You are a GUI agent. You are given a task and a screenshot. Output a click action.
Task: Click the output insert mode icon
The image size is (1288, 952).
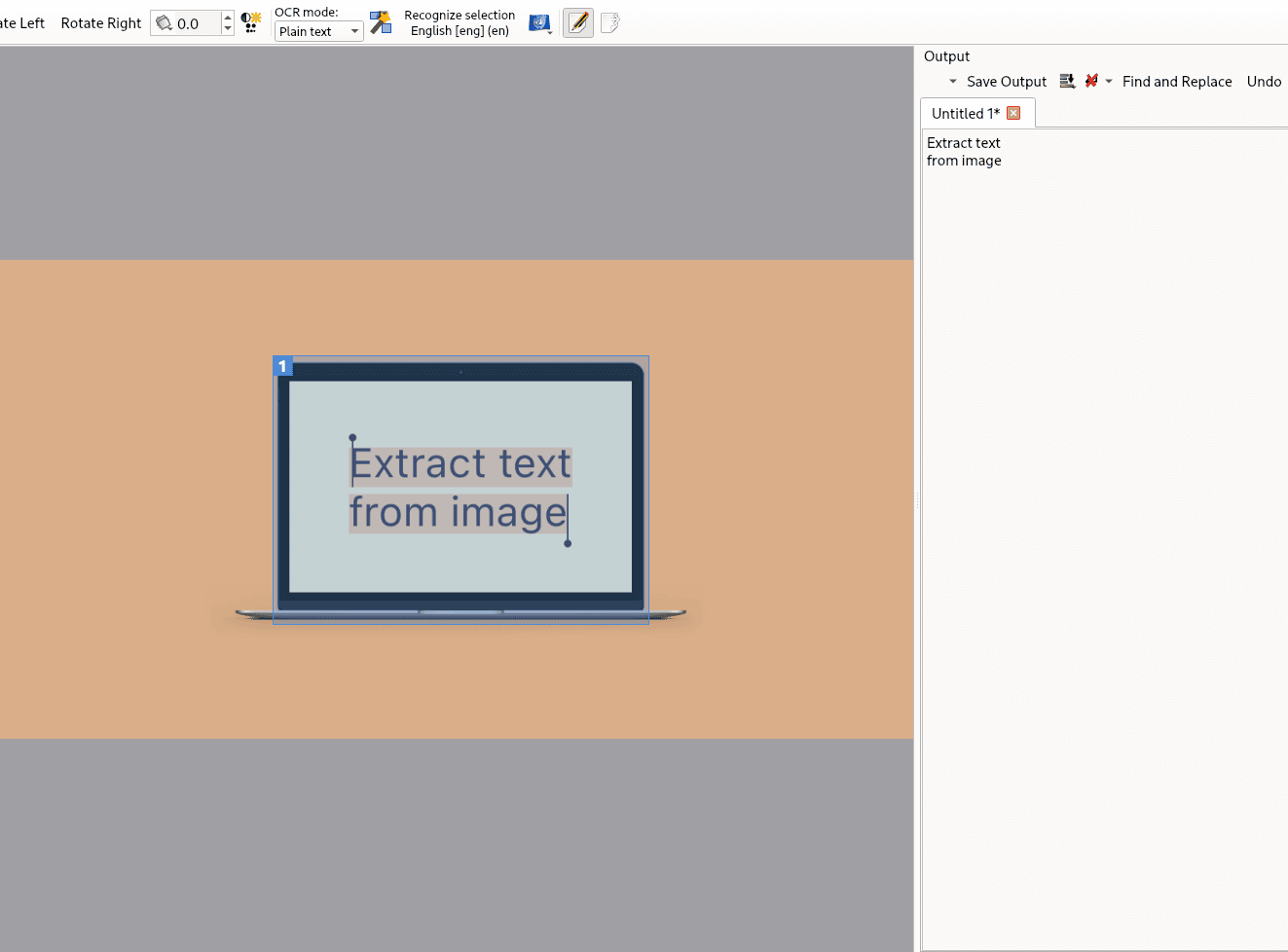click(x=1067, y=82)
